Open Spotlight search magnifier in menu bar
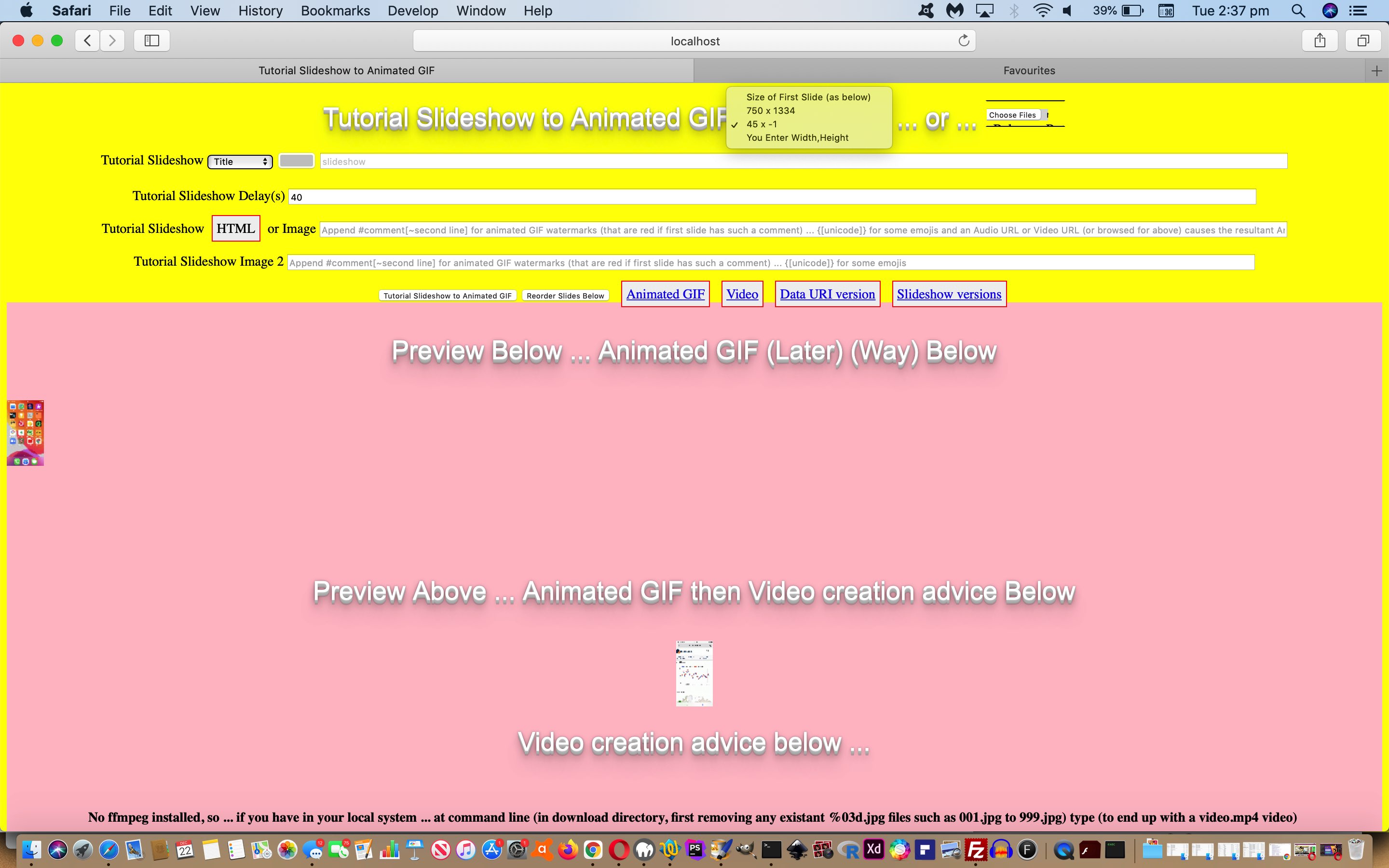 click(1297, 11)
